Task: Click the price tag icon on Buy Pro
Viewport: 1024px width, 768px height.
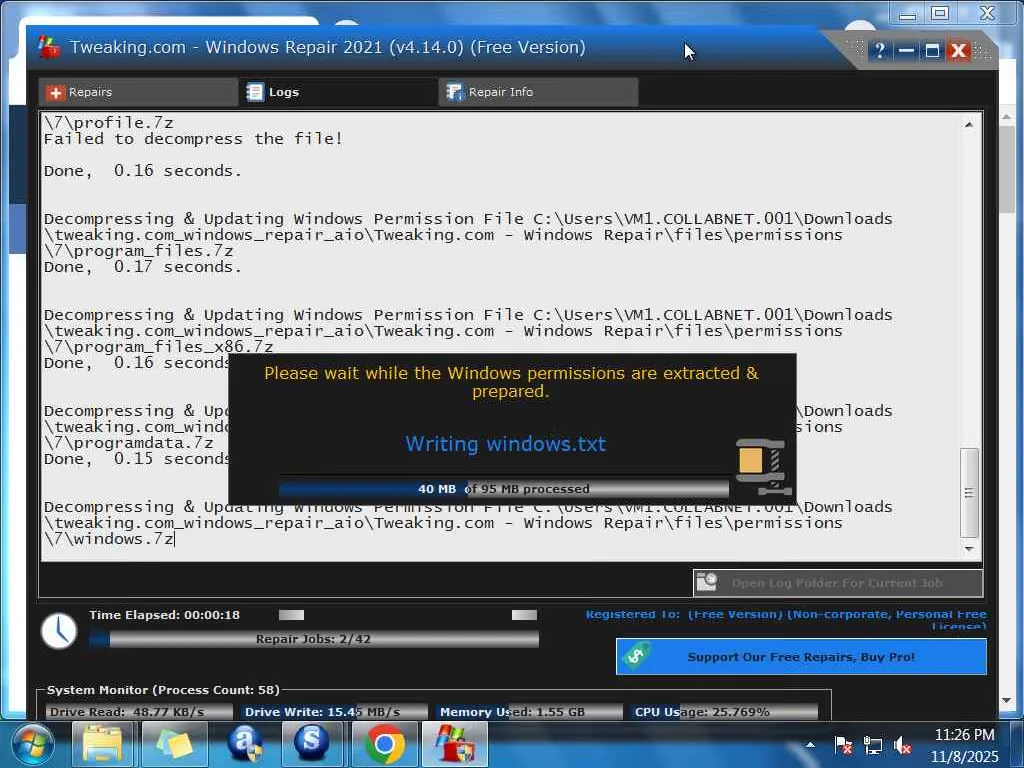Action: click(x=636, y=656)
